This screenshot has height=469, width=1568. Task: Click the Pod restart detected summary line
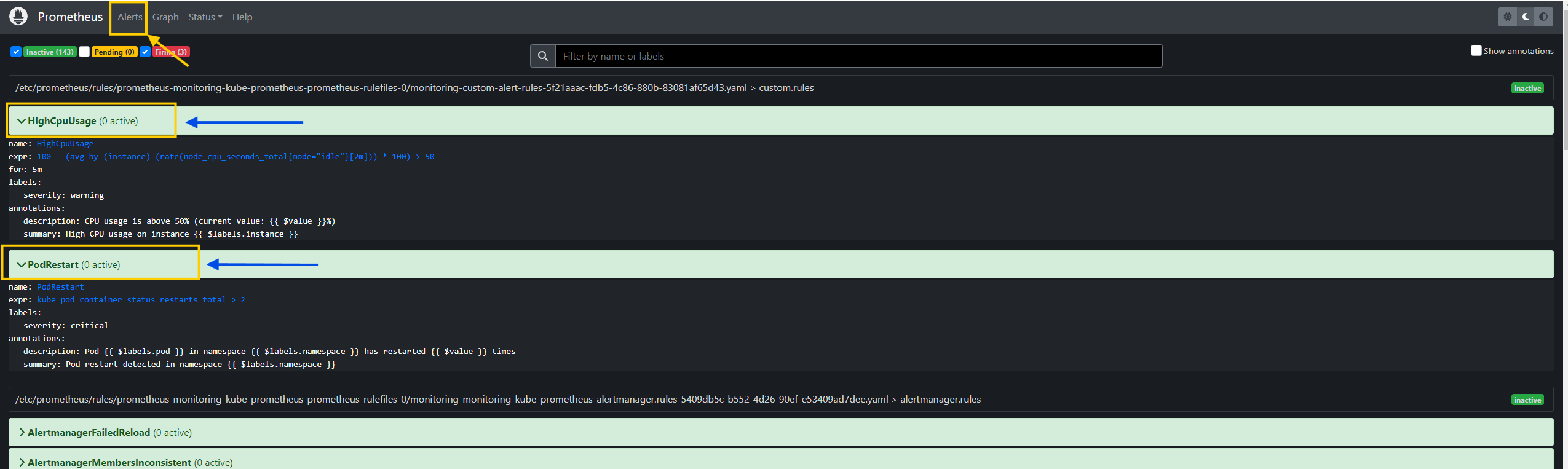pos(180,365)
